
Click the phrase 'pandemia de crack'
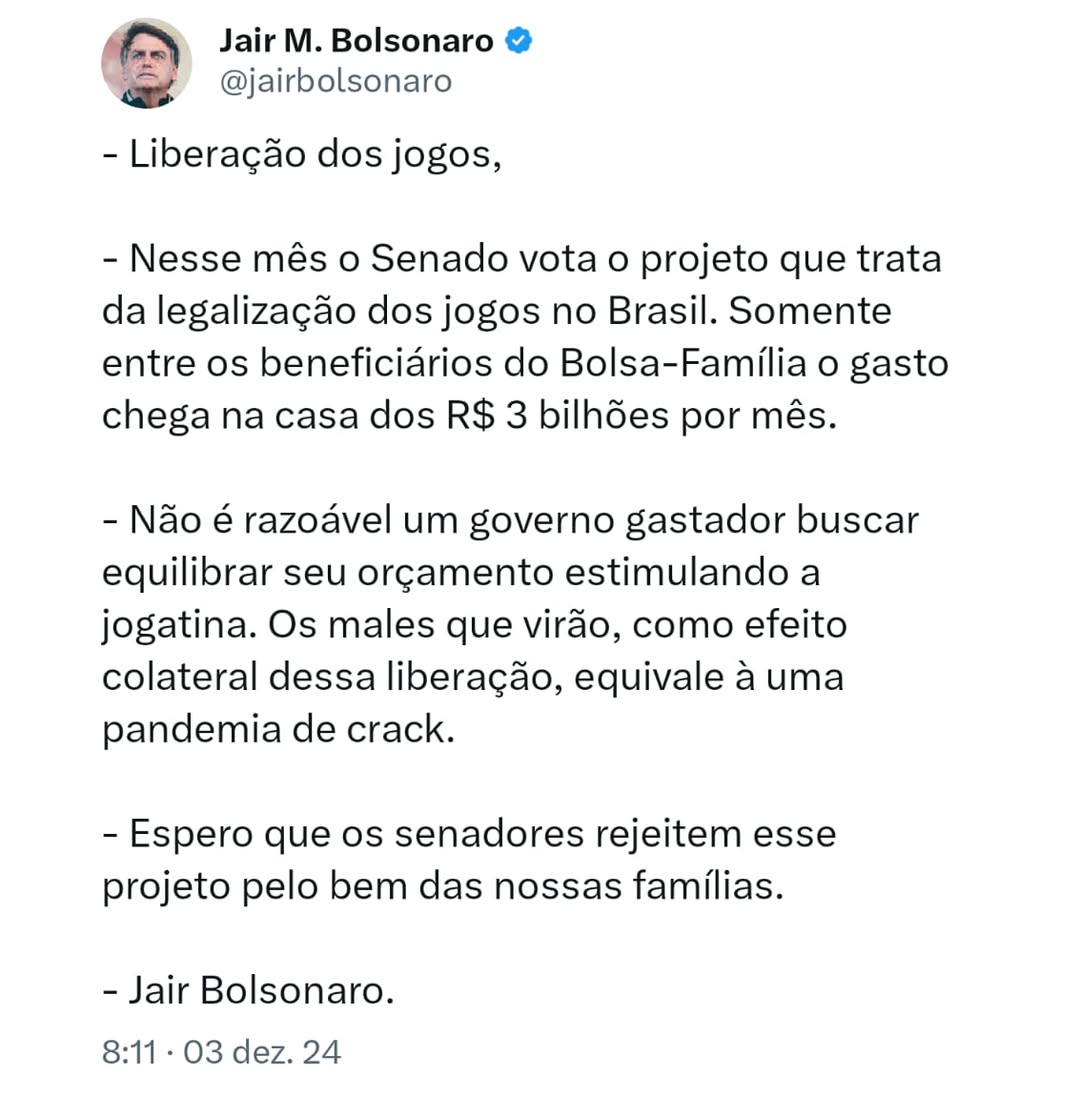(x=279, y=730)
